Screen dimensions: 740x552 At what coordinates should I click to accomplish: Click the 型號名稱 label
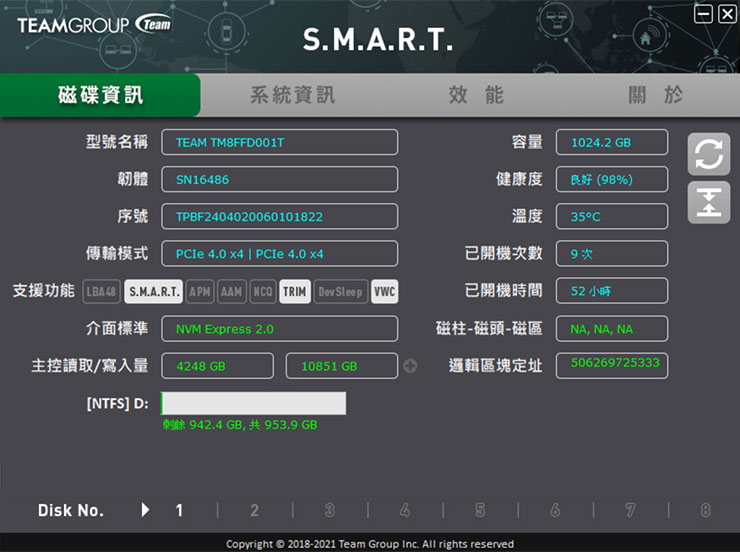click(117, 142)
